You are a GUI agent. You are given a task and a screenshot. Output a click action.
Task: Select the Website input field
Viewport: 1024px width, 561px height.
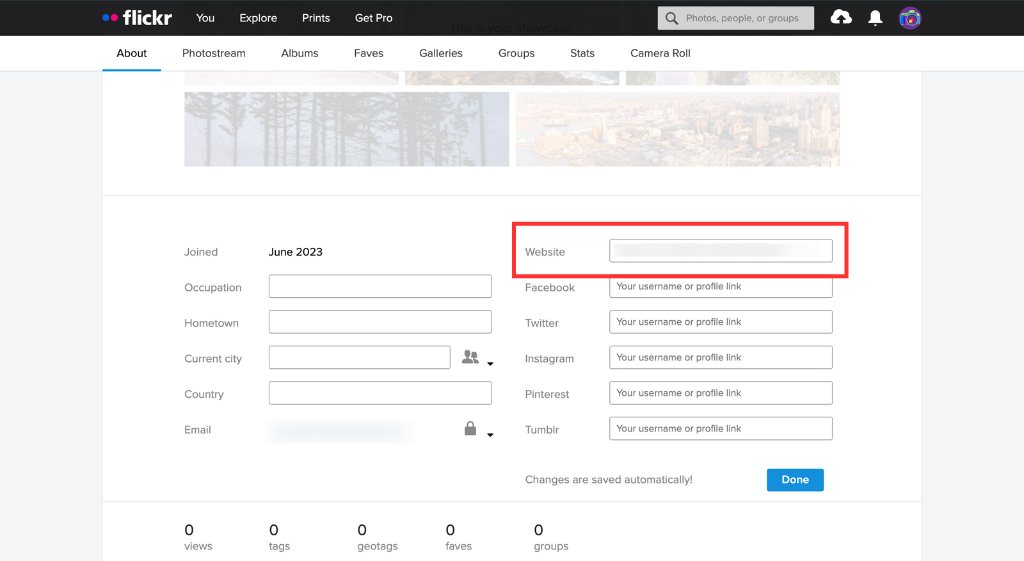[720, 251]
